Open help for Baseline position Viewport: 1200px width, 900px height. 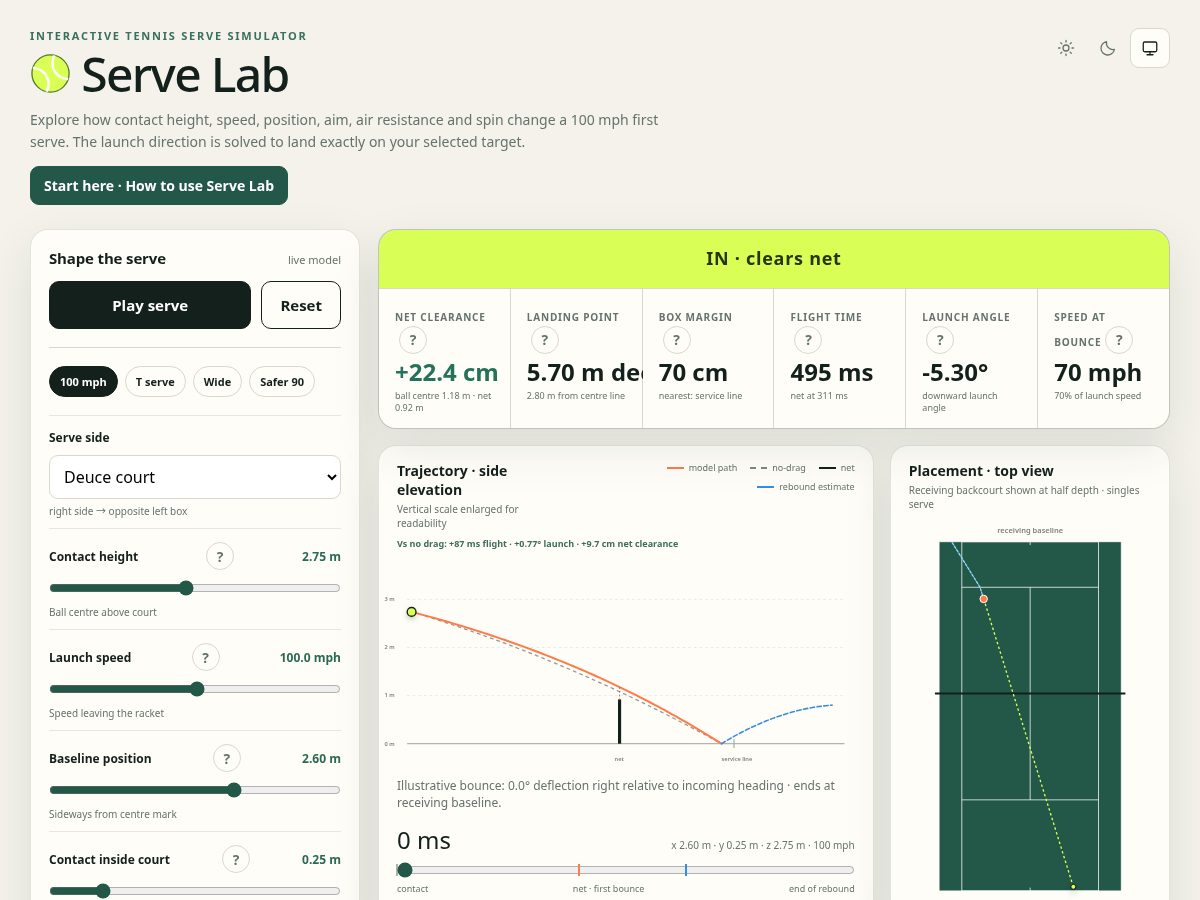tap(227, 759)
